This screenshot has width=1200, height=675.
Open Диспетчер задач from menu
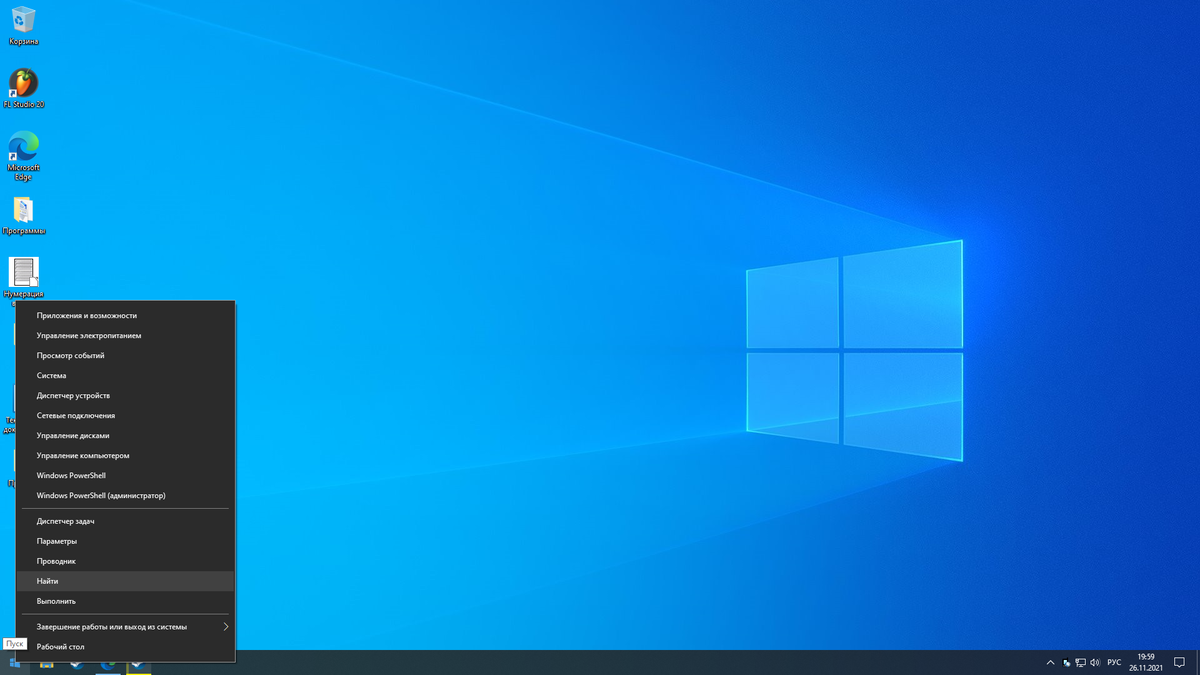[126, 521]
